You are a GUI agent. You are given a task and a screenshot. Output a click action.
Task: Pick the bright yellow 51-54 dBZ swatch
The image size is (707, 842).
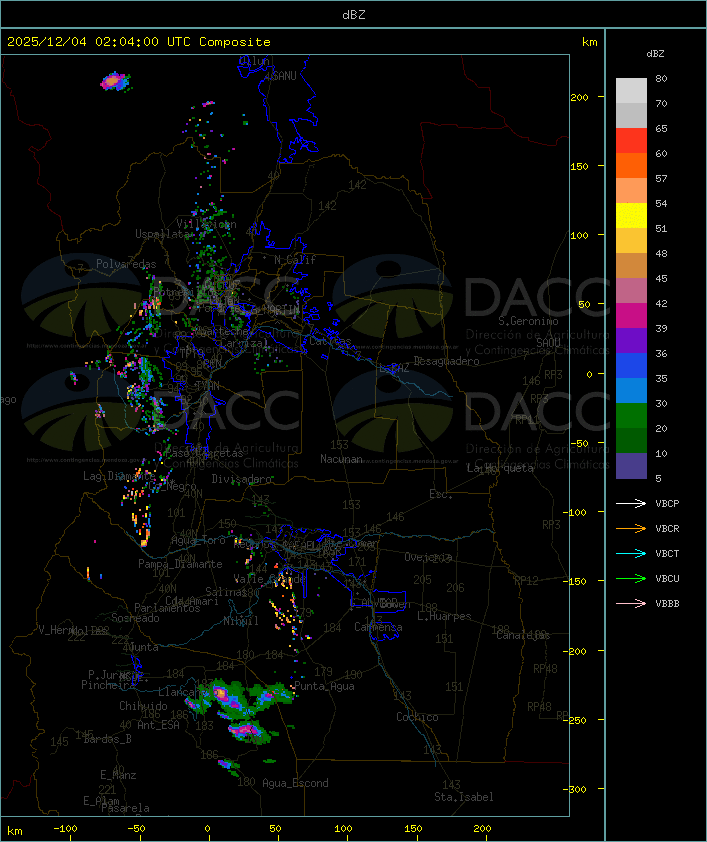click(x=631, y=215)
